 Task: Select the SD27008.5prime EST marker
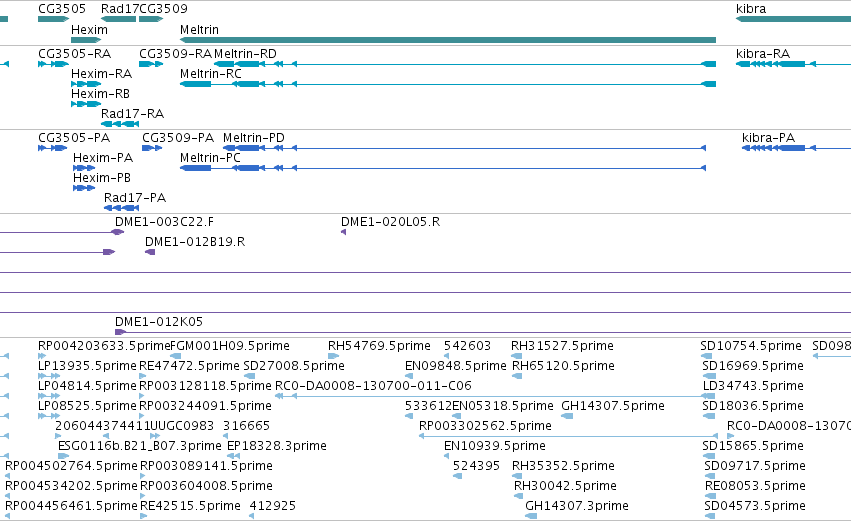[x=250, y=376]
